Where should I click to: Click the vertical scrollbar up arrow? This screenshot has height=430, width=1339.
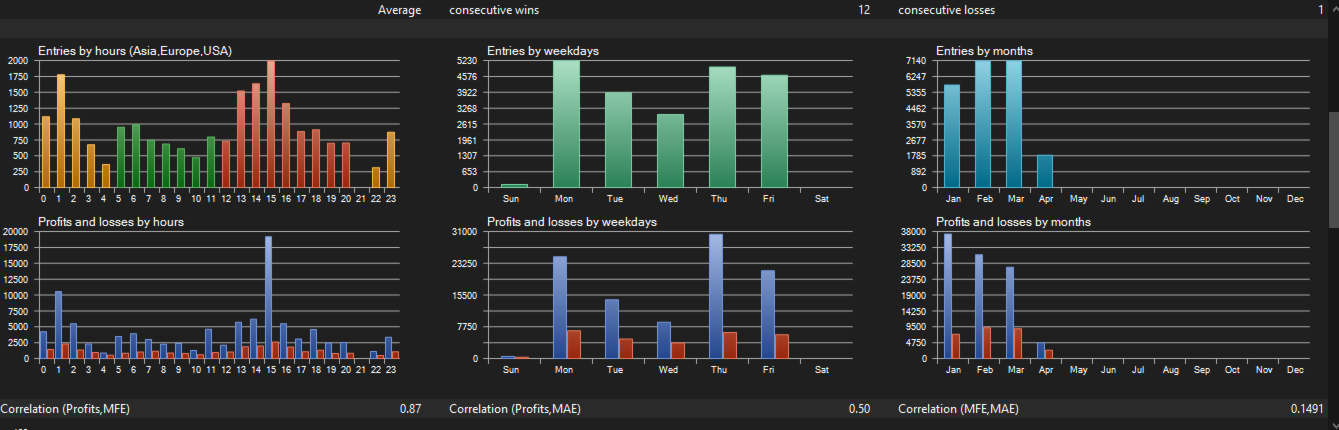1333,8
